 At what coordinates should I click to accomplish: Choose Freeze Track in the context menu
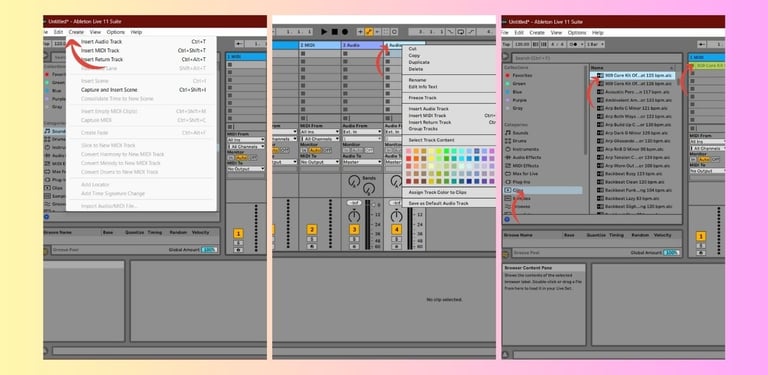(x=422, y=98)
